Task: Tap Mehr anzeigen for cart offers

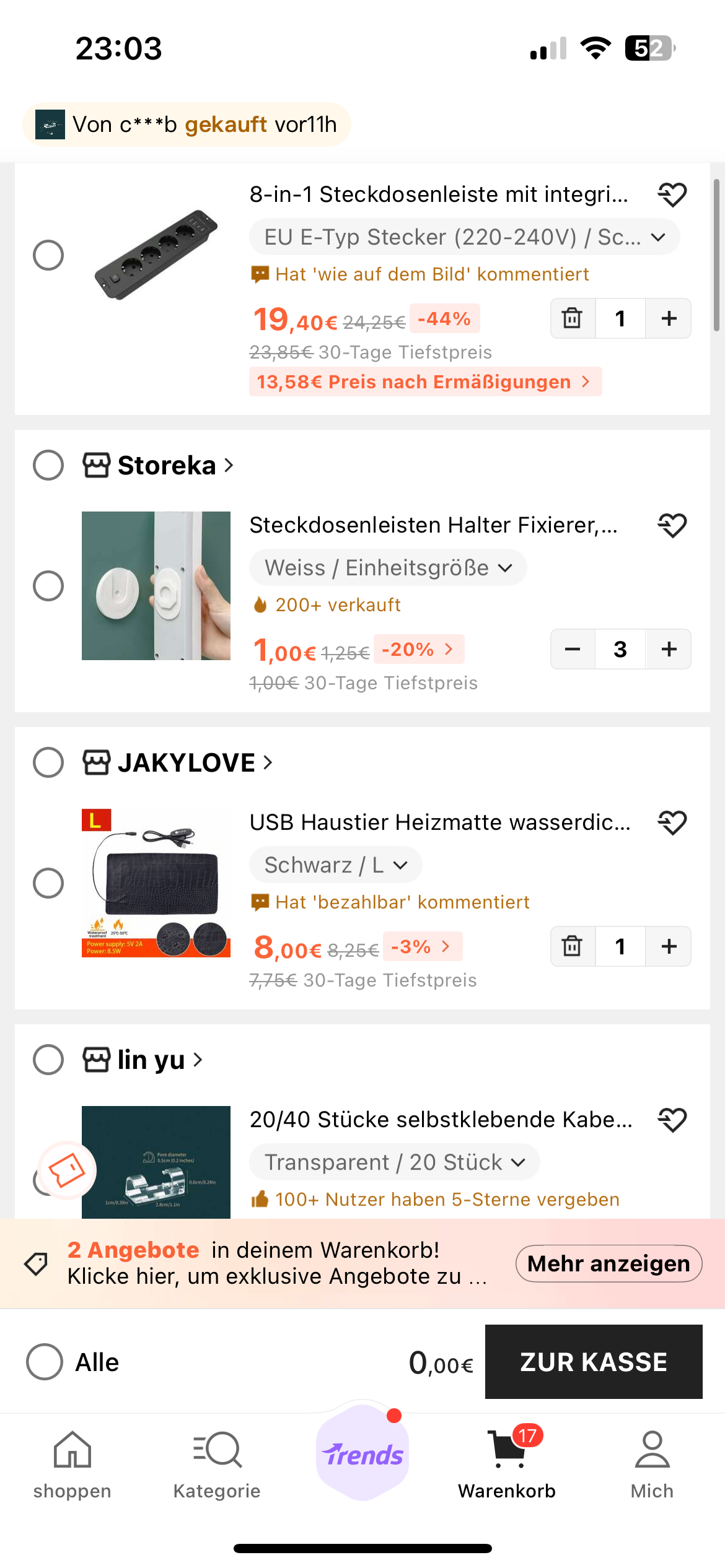Action: point(609,1264)
